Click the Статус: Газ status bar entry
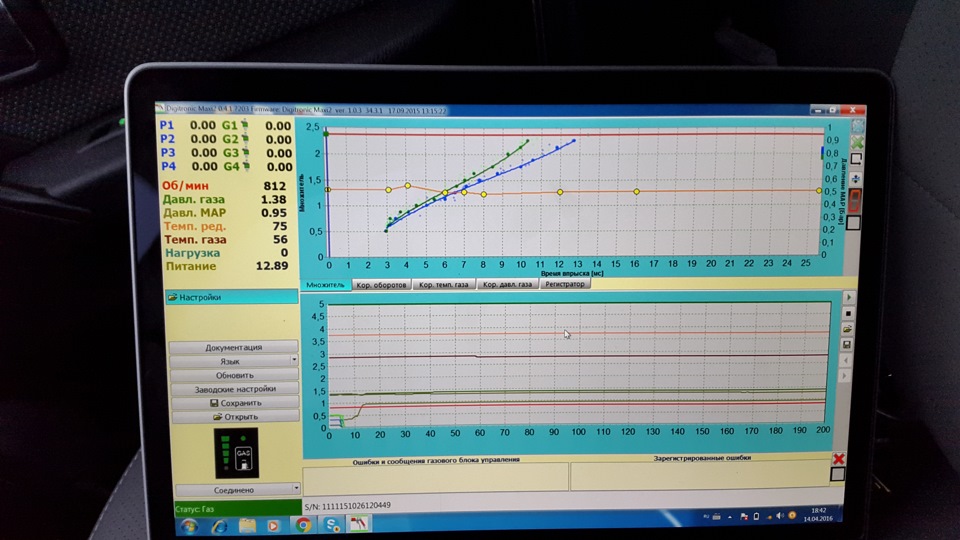The height and width of the screenshot is (540, 960). (238, 509)
